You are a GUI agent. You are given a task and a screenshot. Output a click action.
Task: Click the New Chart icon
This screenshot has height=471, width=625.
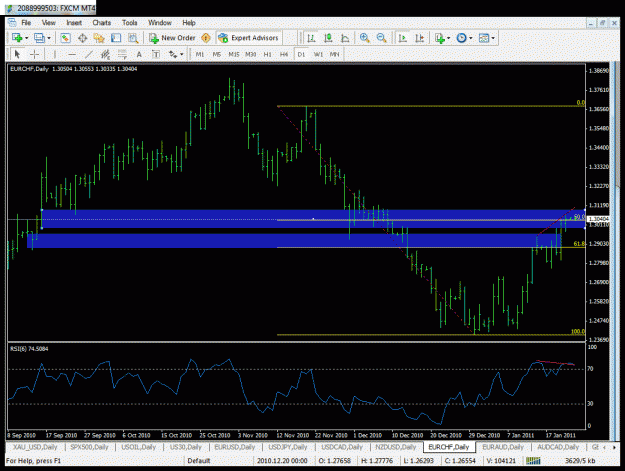pyautogui.click(x=17, y=38)
